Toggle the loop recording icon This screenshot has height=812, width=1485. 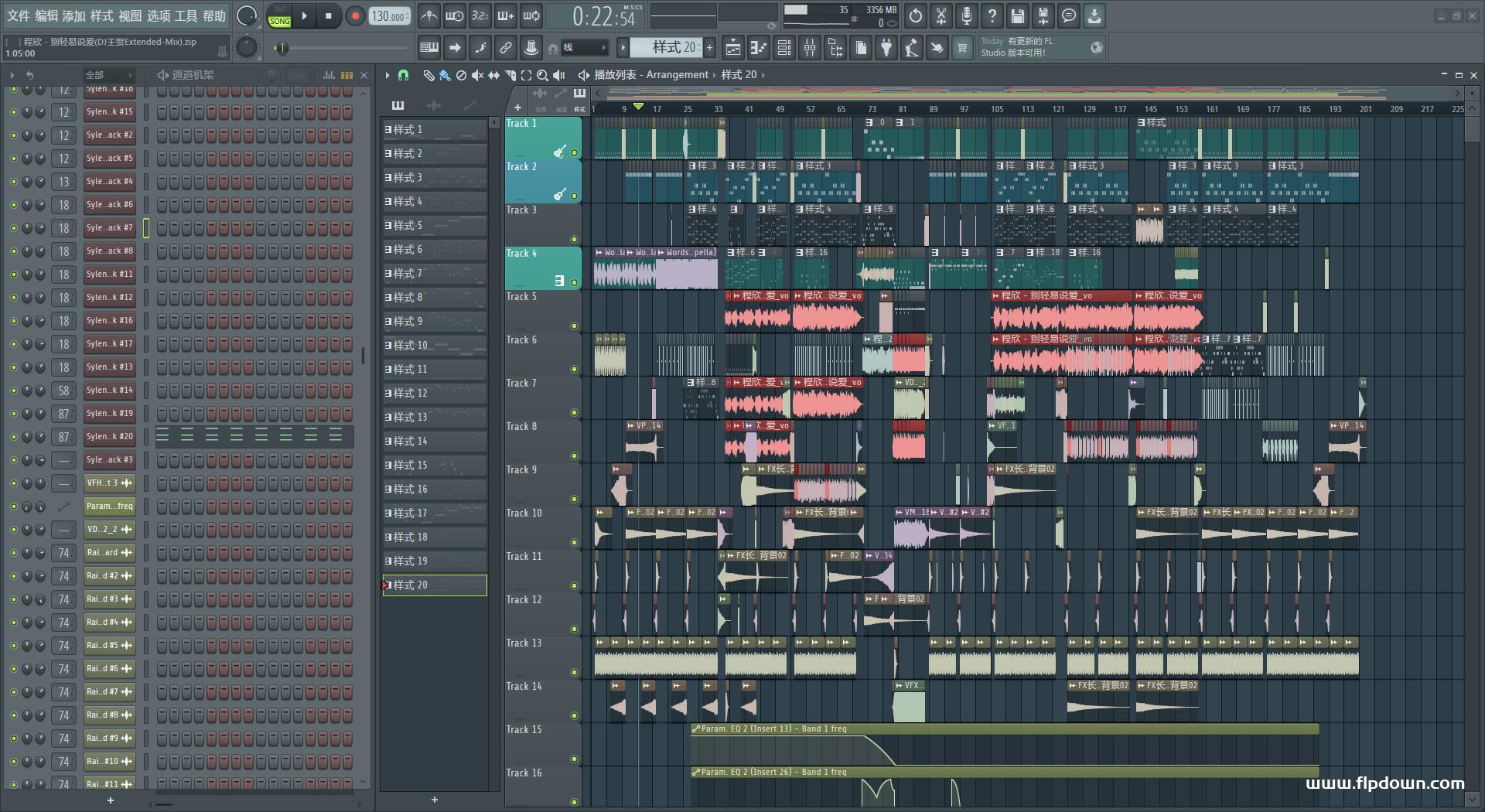531,15
